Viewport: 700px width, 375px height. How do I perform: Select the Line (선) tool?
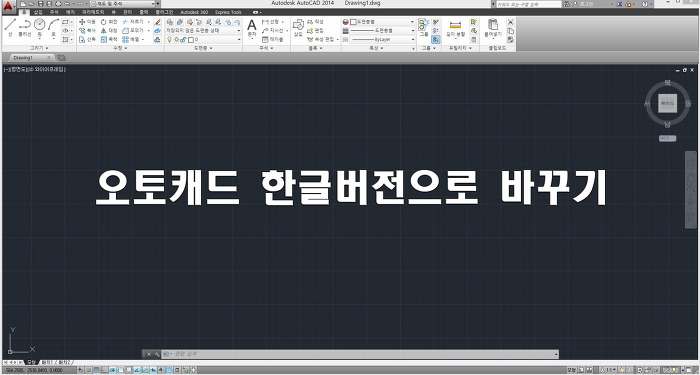click(x=10, y=28)
